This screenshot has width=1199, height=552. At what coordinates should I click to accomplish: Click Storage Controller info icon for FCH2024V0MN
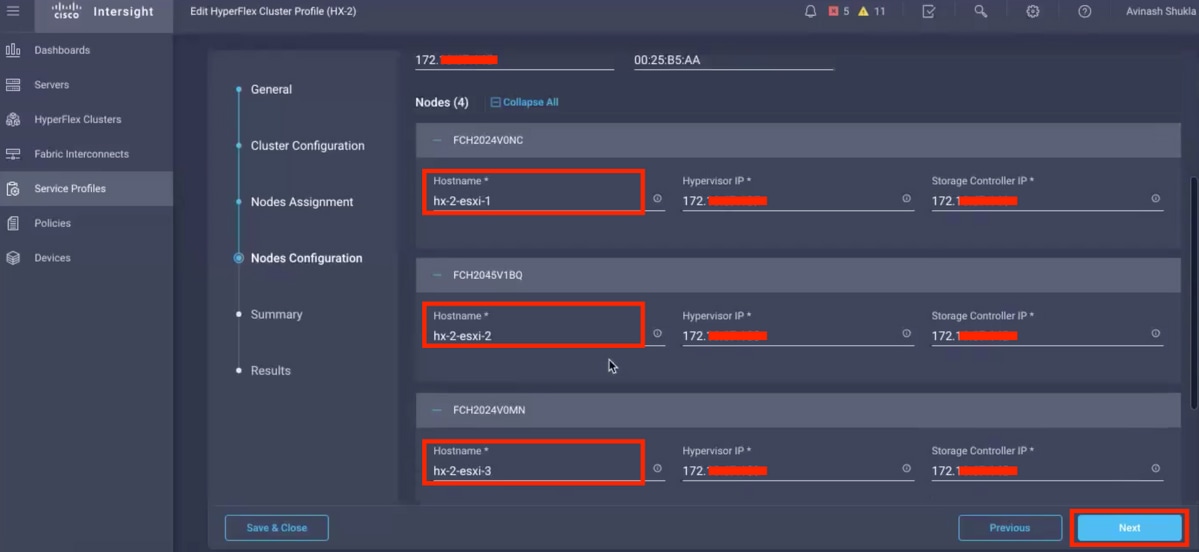pyautogui.click(x=1155, y=469)
